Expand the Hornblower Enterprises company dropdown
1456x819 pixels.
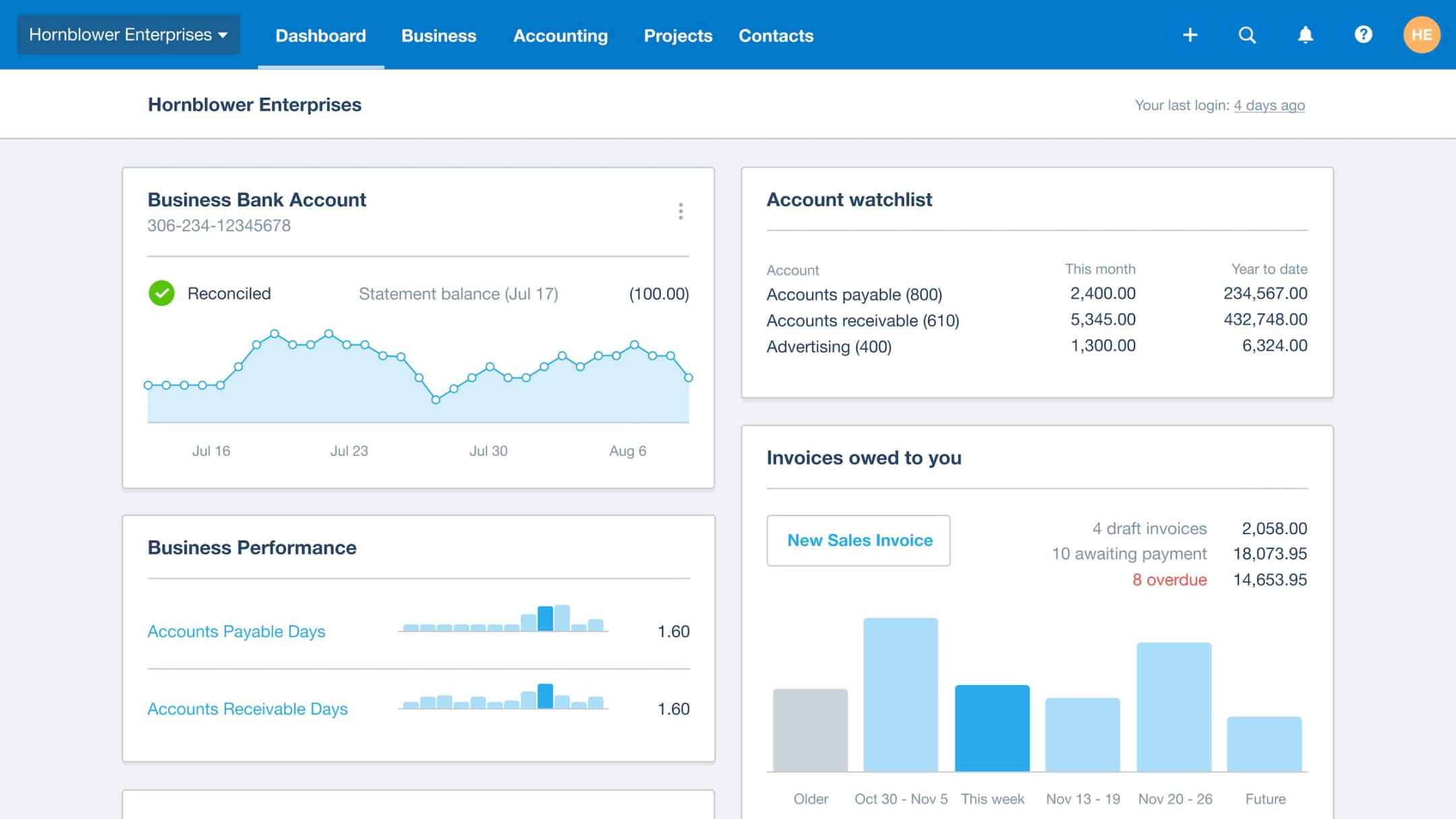[127, 35]
